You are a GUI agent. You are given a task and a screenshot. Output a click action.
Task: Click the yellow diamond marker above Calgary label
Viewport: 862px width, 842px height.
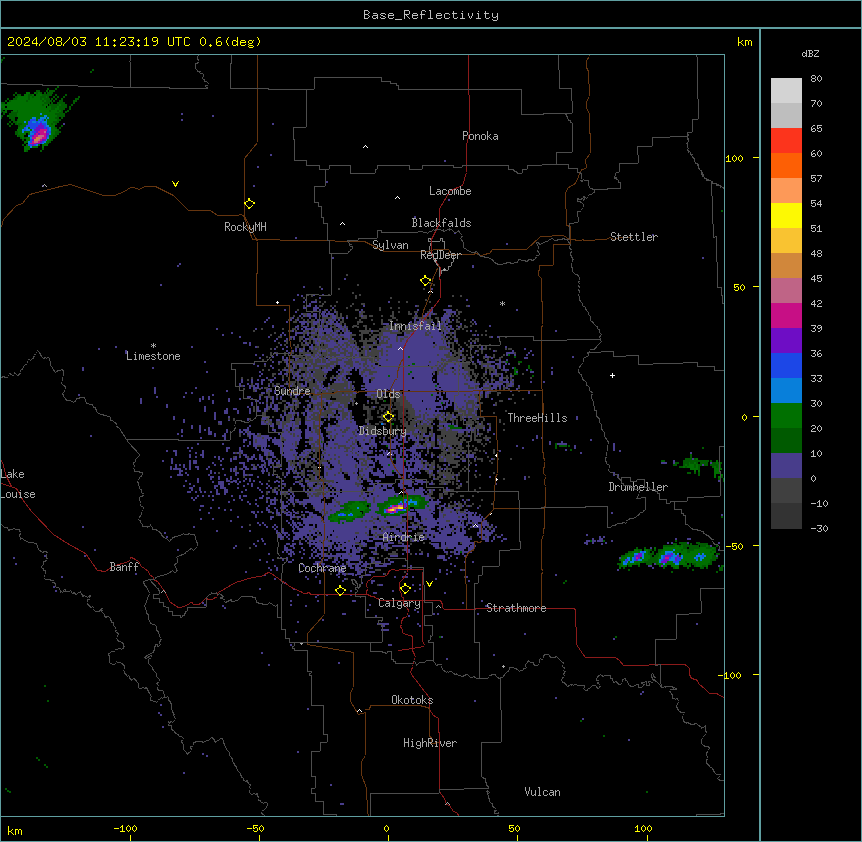[x=405, y=589]
